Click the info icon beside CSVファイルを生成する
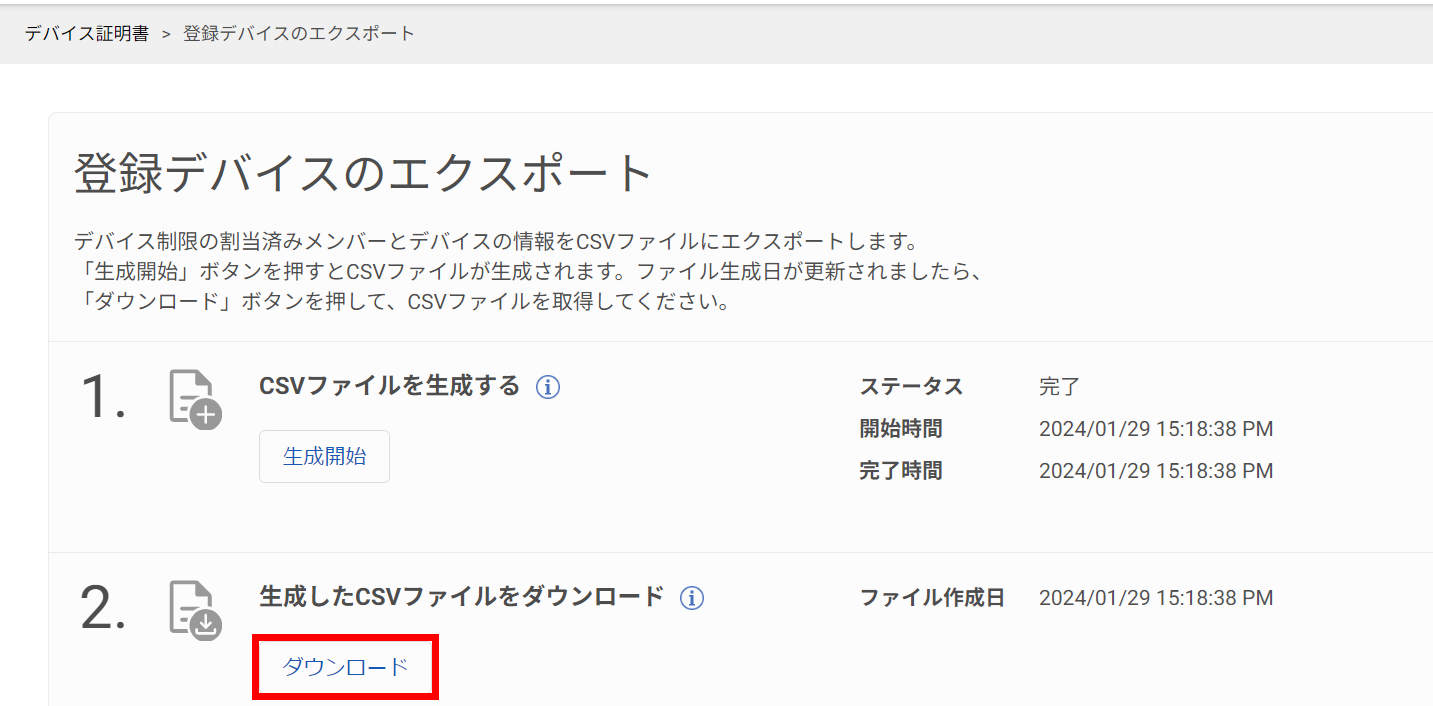1433x706 pixels. pos(548,387)
